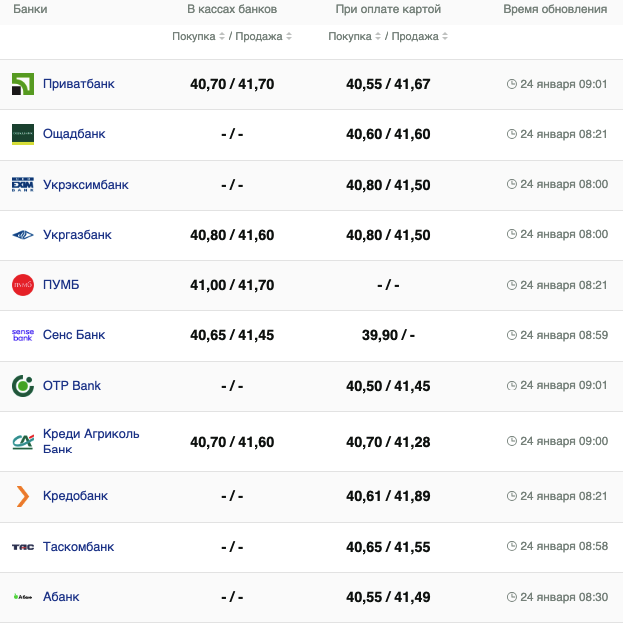Image resolution: width=624 pixels, height=624 pixels.
Task: Open the Укргазбанк bank link
Action: click(x=77, y=235)
